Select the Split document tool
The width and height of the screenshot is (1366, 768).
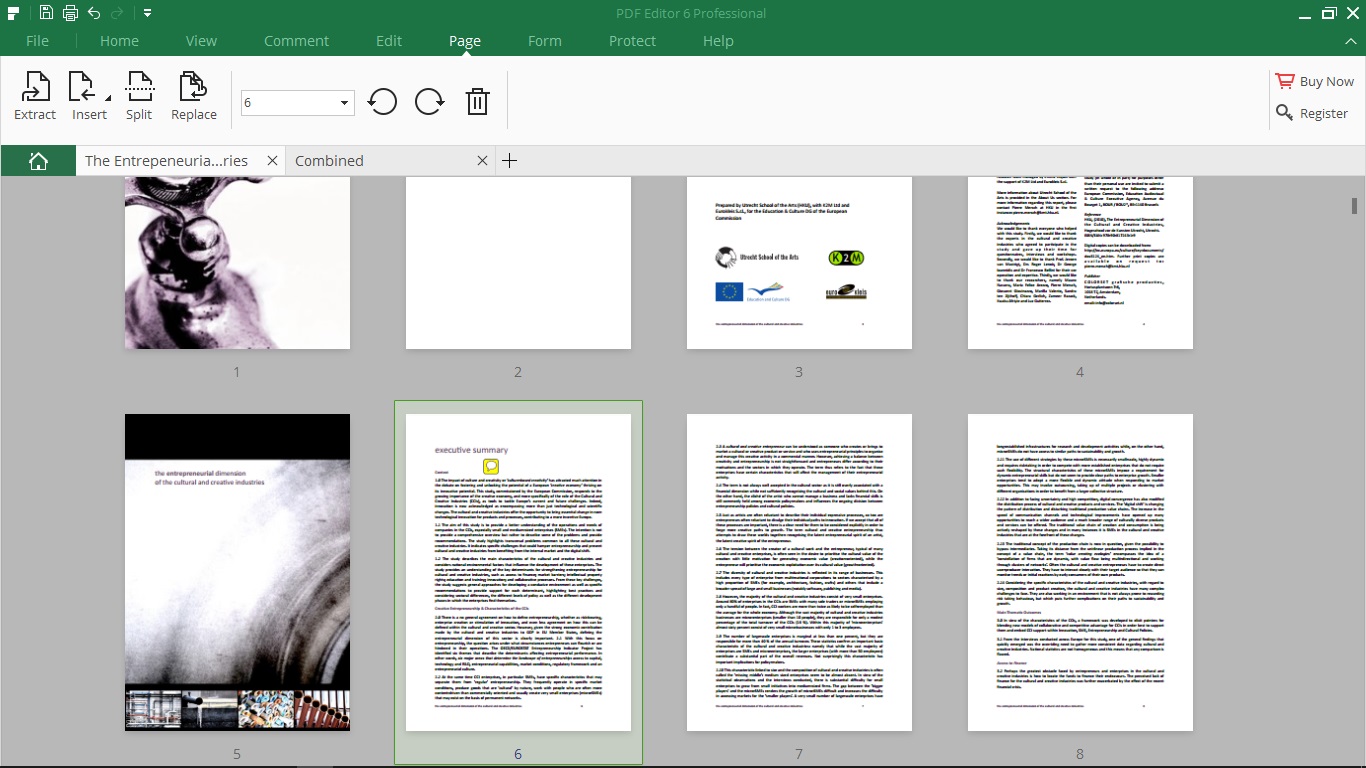(x=139, y=95)
